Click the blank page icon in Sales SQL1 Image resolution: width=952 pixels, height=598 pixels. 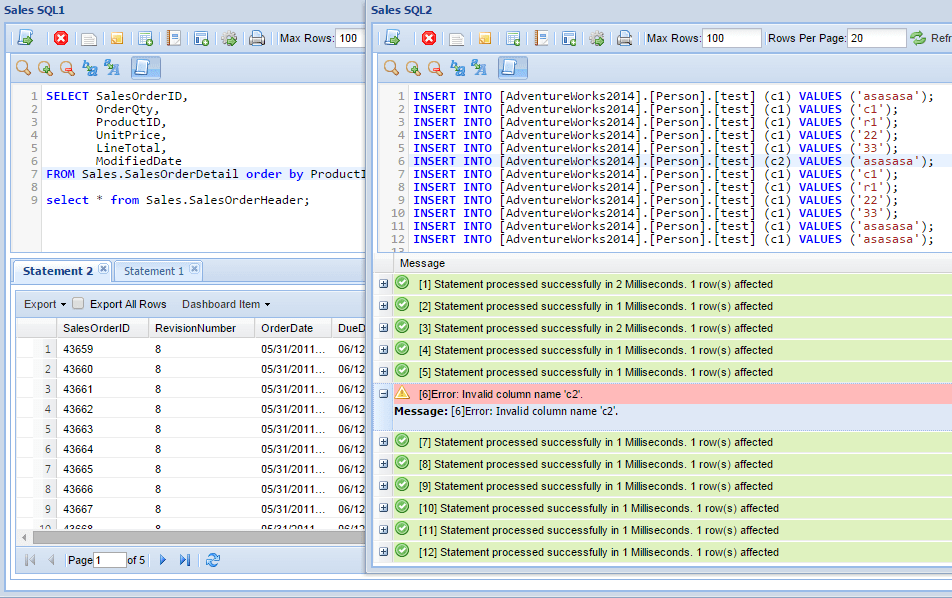[x=89, y=39]
